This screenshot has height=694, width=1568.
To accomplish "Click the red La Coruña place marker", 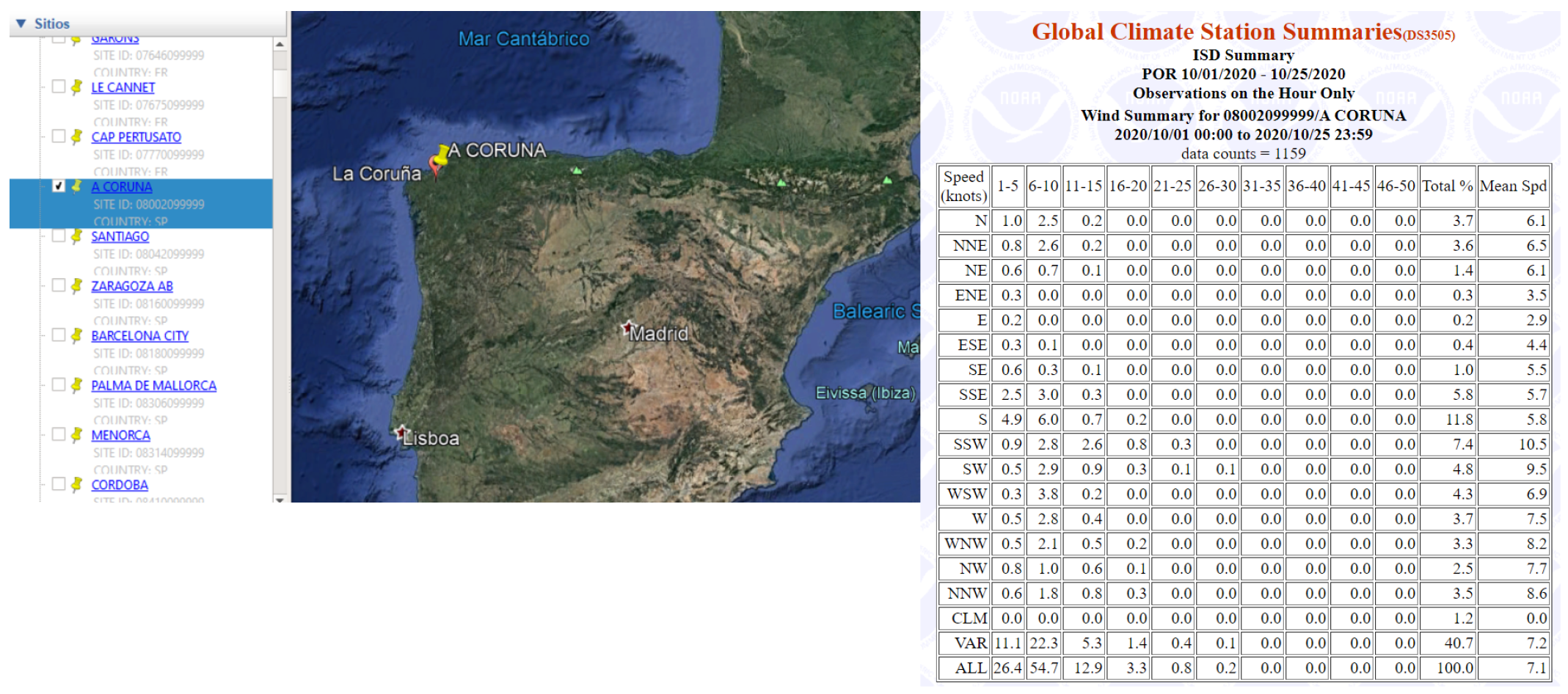I will 434,168.
